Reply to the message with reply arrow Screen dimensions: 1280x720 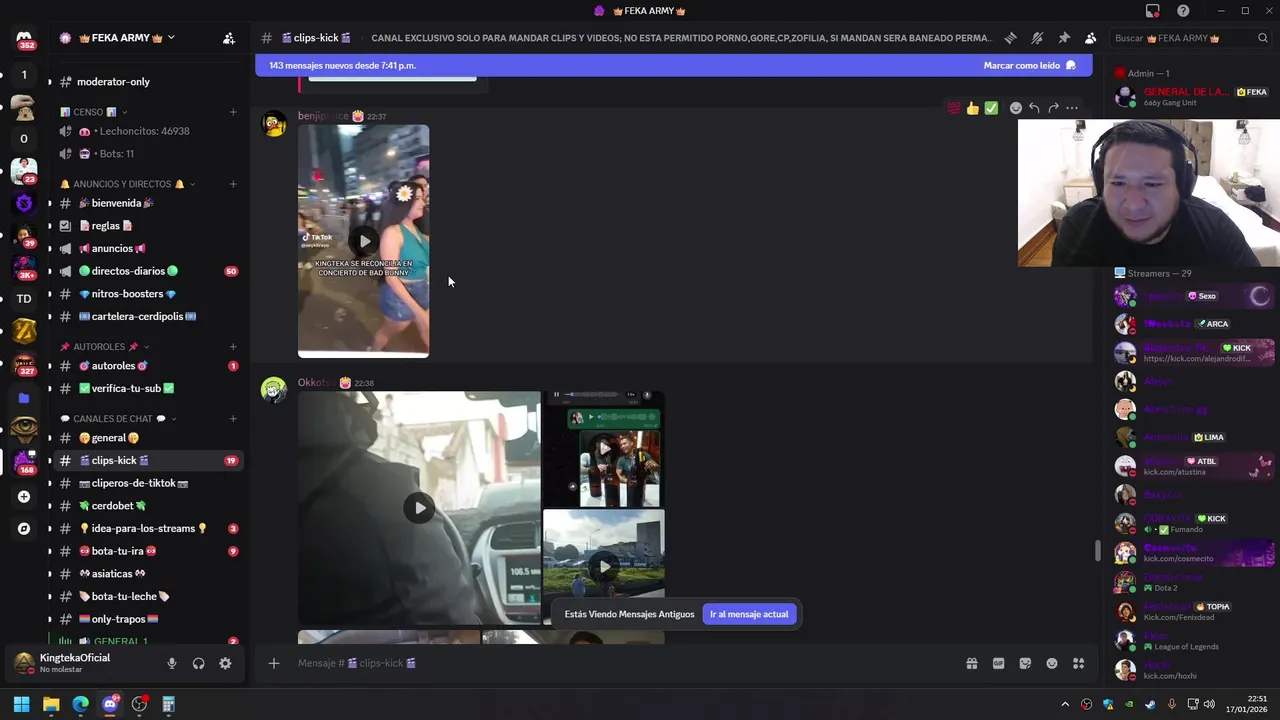coord(1034,108)
